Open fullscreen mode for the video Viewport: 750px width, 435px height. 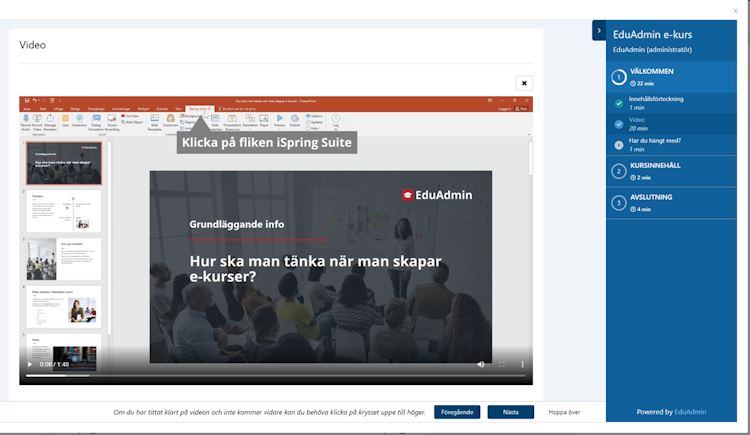pos(502,364)
